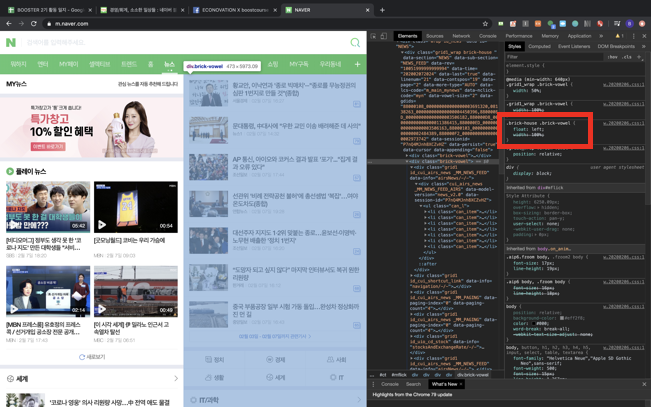Open the Chrome profile avatar B
The image size is (651, 407).
pos(629,24)
